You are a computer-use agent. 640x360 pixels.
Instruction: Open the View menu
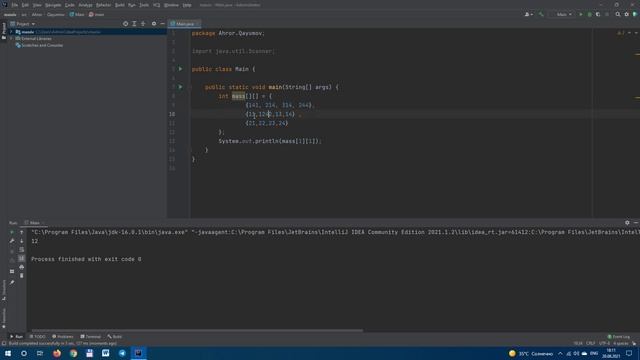37,5
